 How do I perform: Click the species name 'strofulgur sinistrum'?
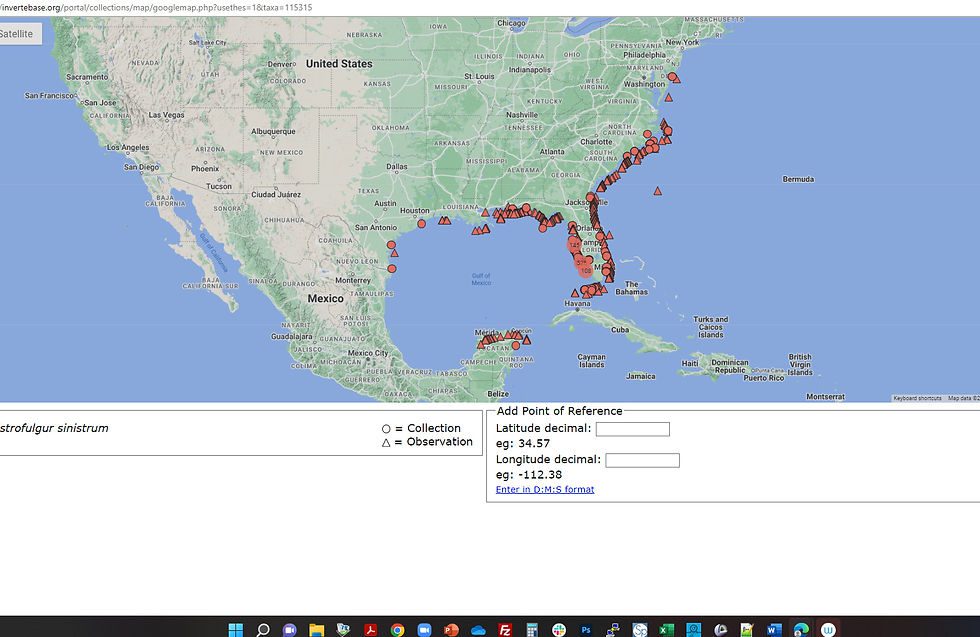(54, 428)
